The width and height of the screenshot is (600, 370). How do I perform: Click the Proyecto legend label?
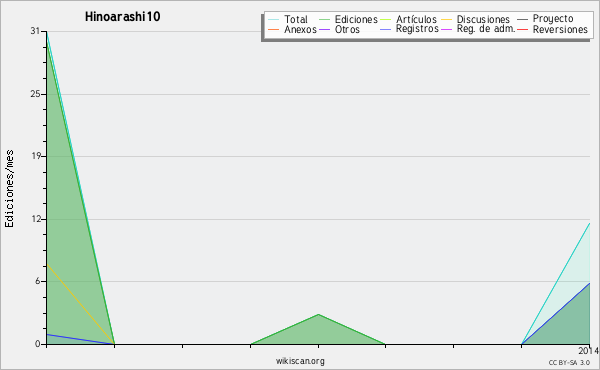553,19
